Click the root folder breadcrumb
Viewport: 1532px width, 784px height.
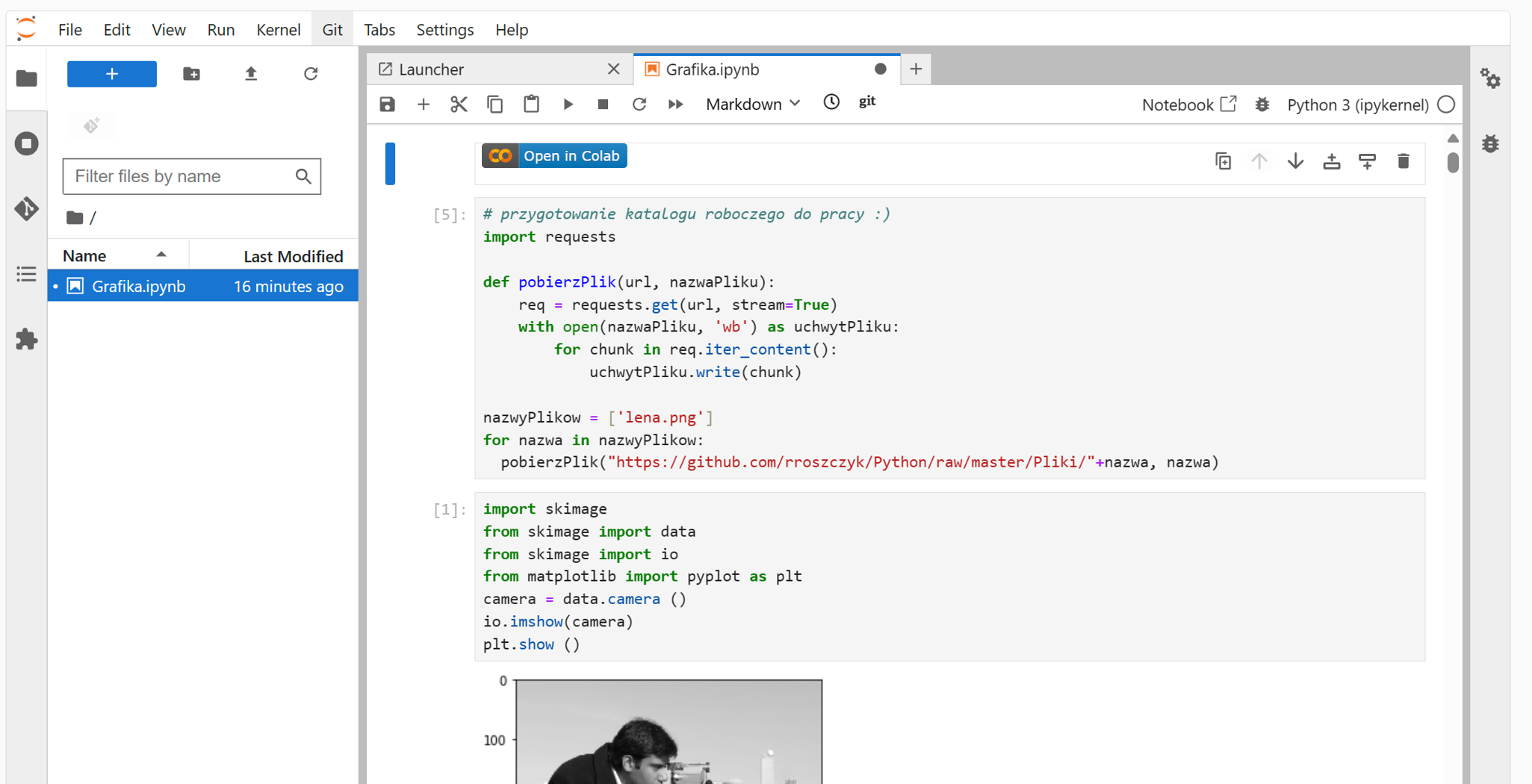pyautogui.click(x=75, y=218)
